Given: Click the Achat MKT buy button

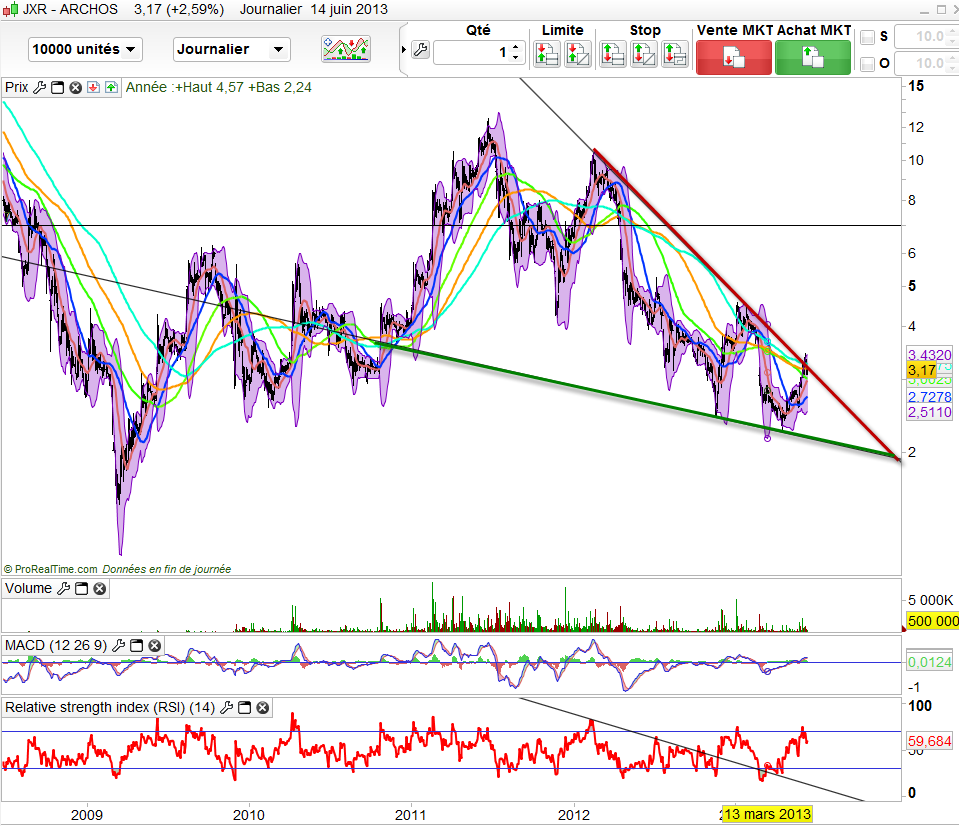Looking at the screenshot, I should (x=812, y=56).
